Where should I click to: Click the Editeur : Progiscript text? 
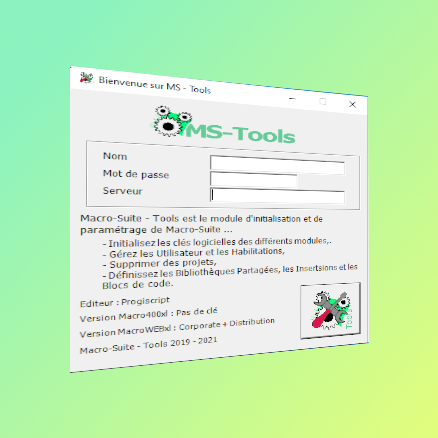(x=125, y=302)
